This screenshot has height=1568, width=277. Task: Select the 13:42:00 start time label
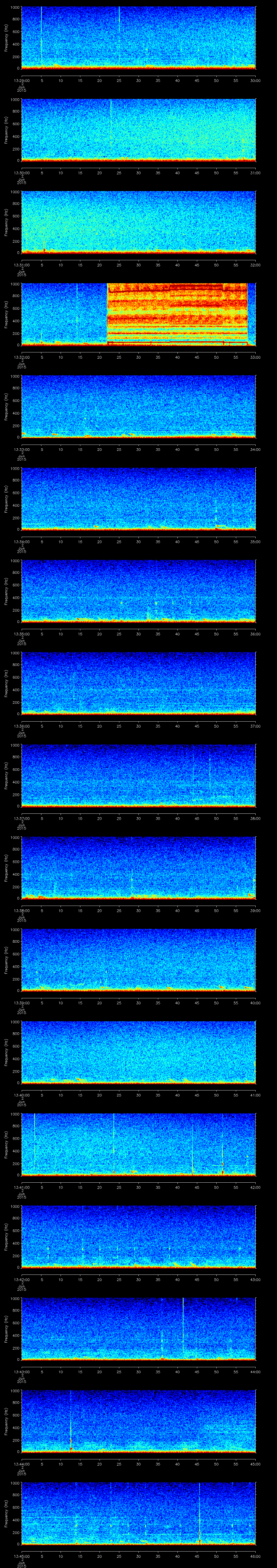[x=21, y=1279]
